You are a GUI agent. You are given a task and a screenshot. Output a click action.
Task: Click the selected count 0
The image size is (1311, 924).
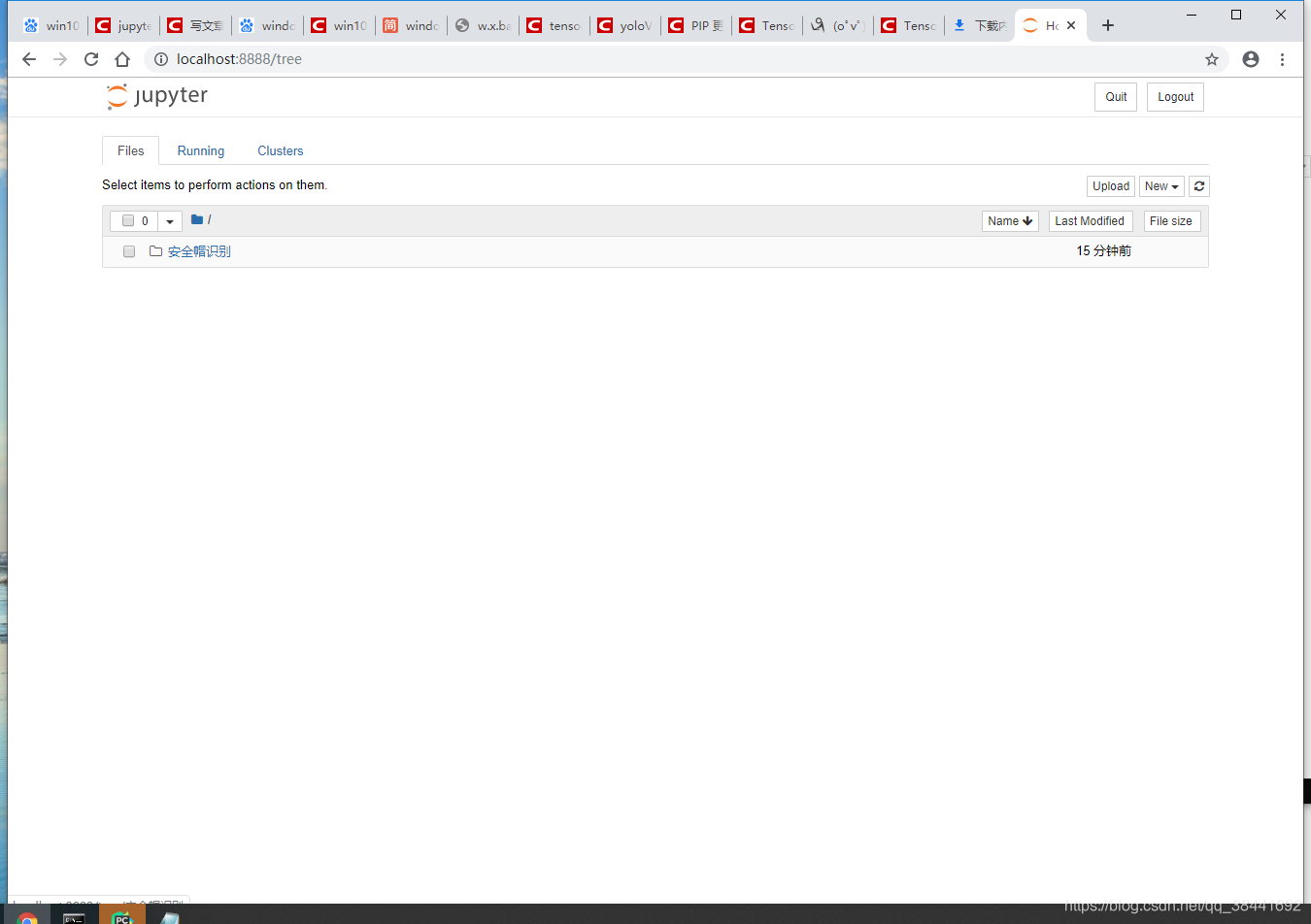pyautogui.click(x=145, y=221)
